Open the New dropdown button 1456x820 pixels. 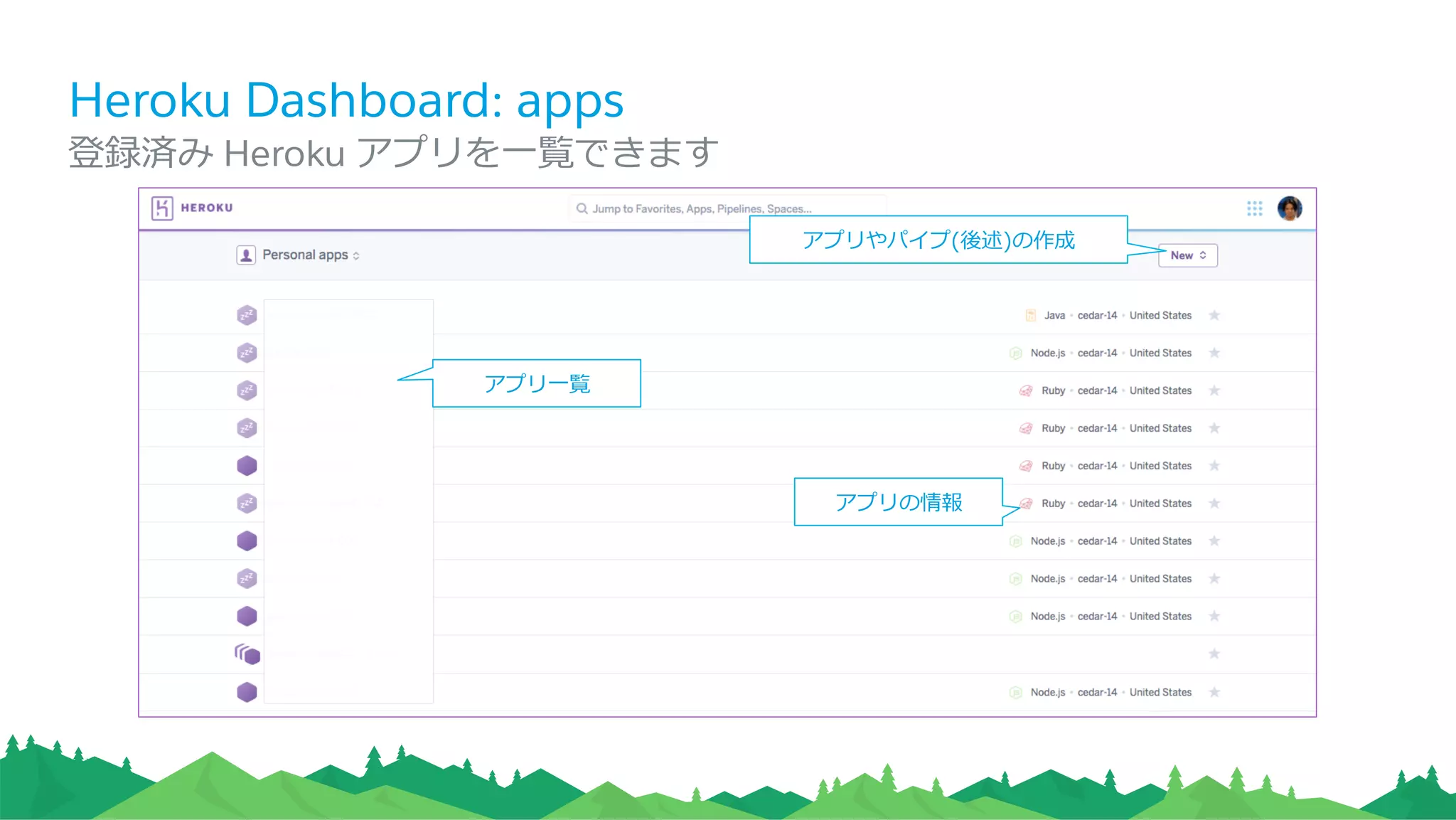point(1188,255)
